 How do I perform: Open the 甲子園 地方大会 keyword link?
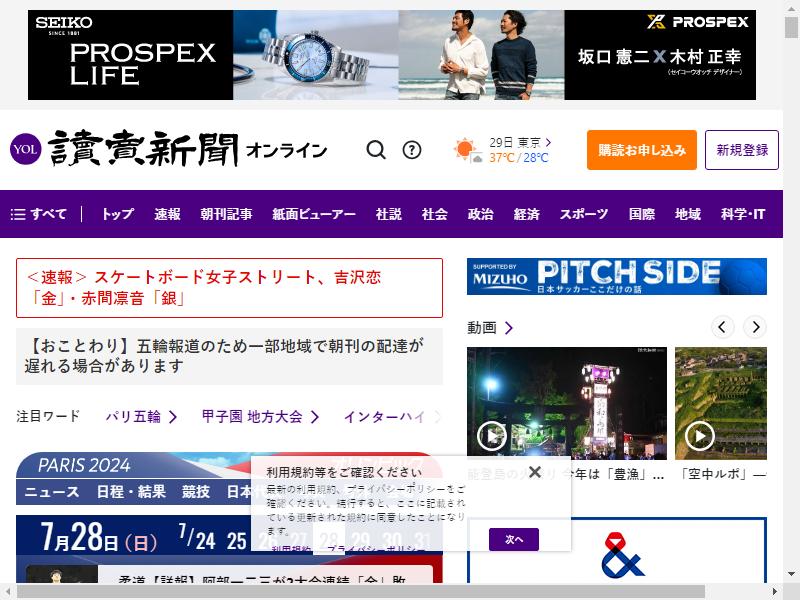click(260, 417)
